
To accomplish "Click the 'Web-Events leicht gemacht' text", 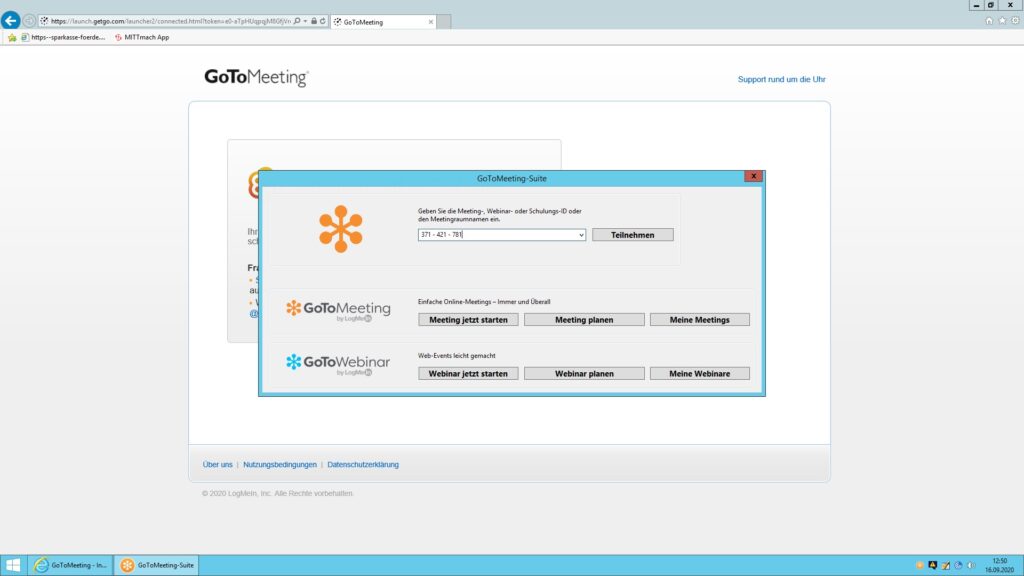I will pyautogui.click(x=456, y=356).
